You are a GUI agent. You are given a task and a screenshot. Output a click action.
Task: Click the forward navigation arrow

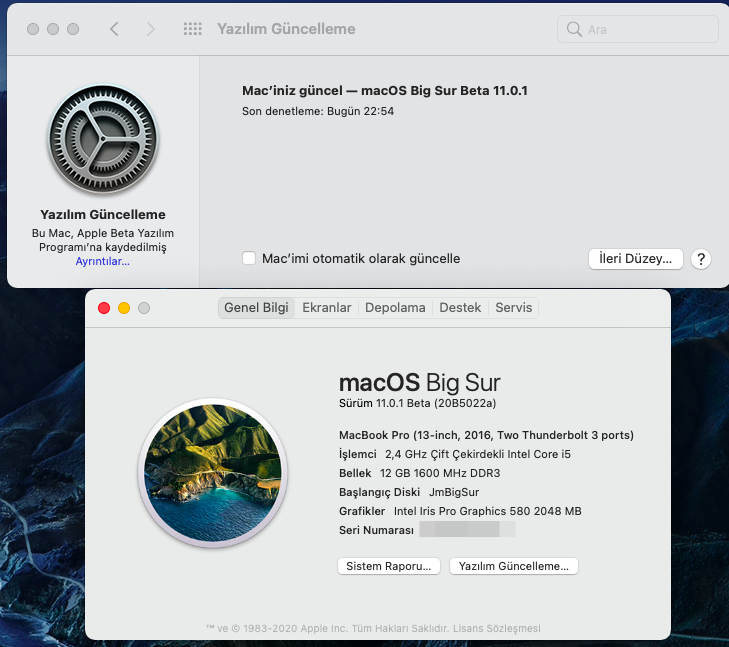pos(151,29)
